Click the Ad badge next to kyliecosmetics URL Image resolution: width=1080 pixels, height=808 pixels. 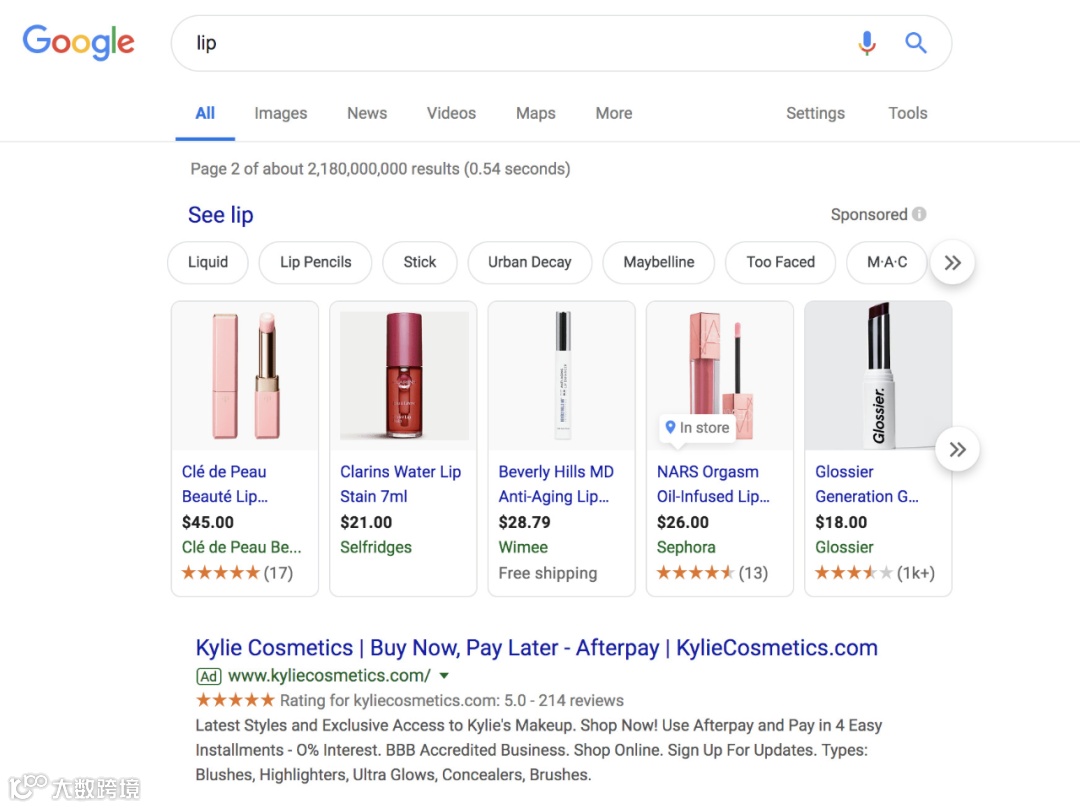coord(208,676)
